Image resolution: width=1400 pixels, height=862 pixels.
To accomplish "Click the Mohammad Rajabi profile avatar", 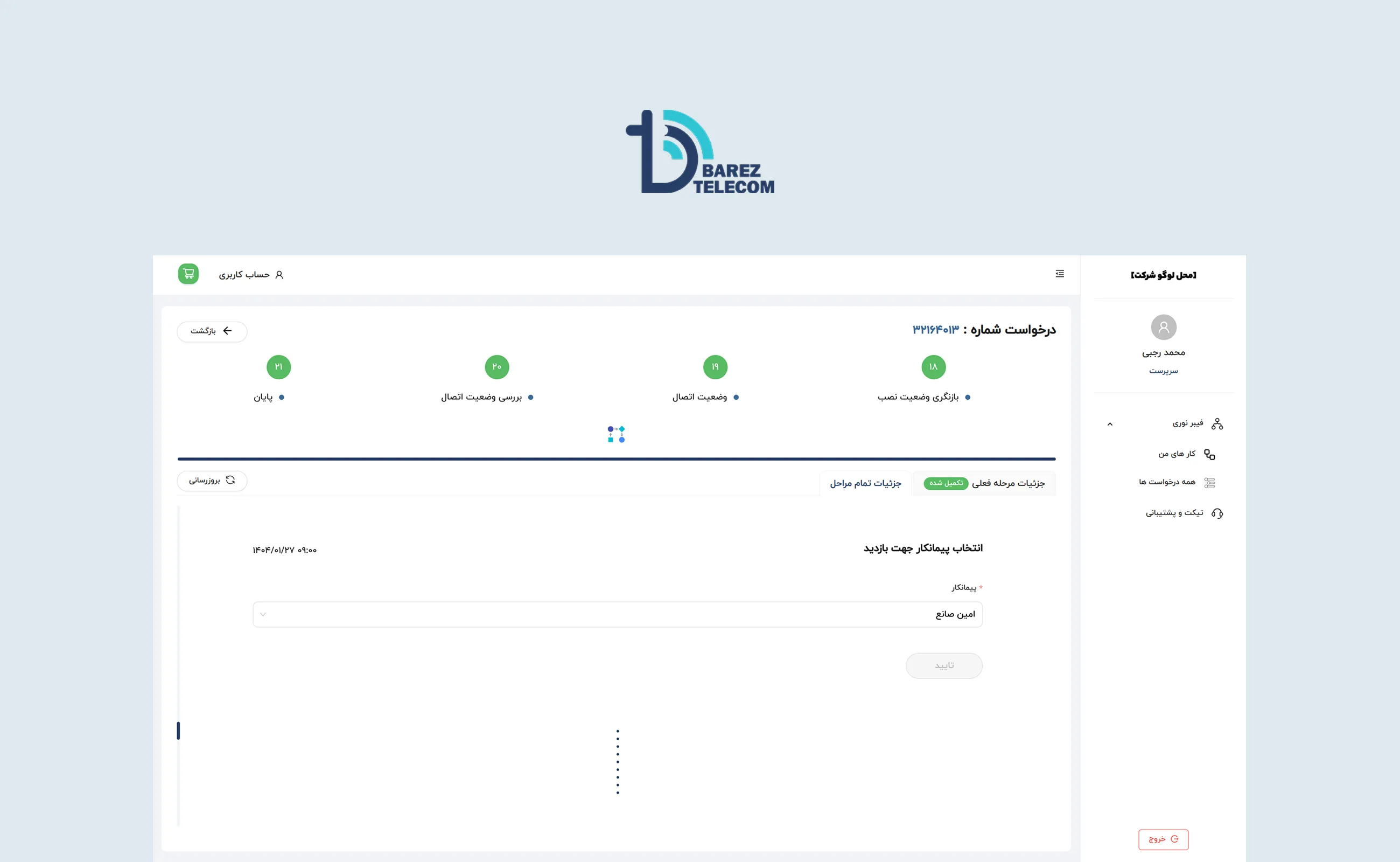I will [1164, 327].
